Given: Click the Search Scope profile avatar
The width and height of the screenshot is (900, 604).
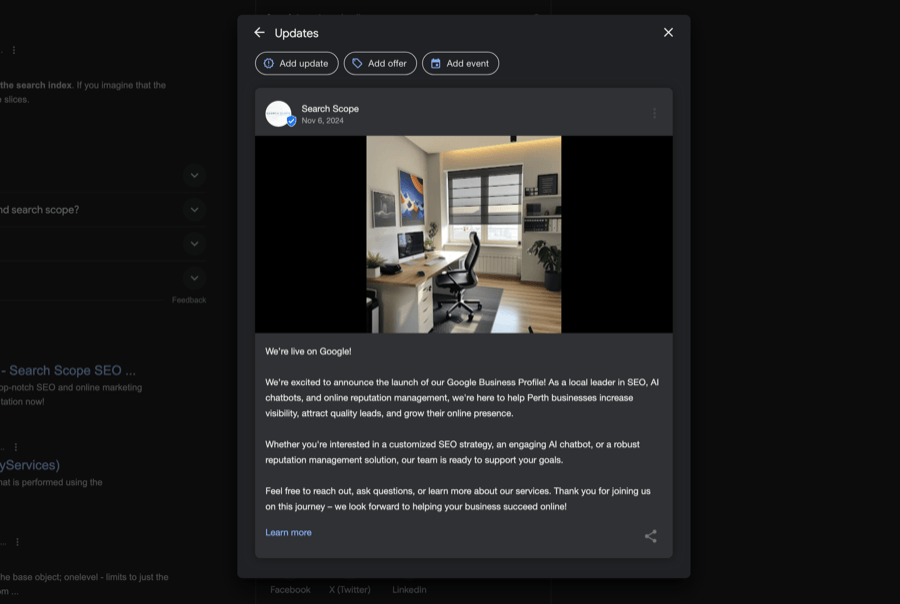Looking at the screenshot, I should pyautogui.click(x=279, y=114).
